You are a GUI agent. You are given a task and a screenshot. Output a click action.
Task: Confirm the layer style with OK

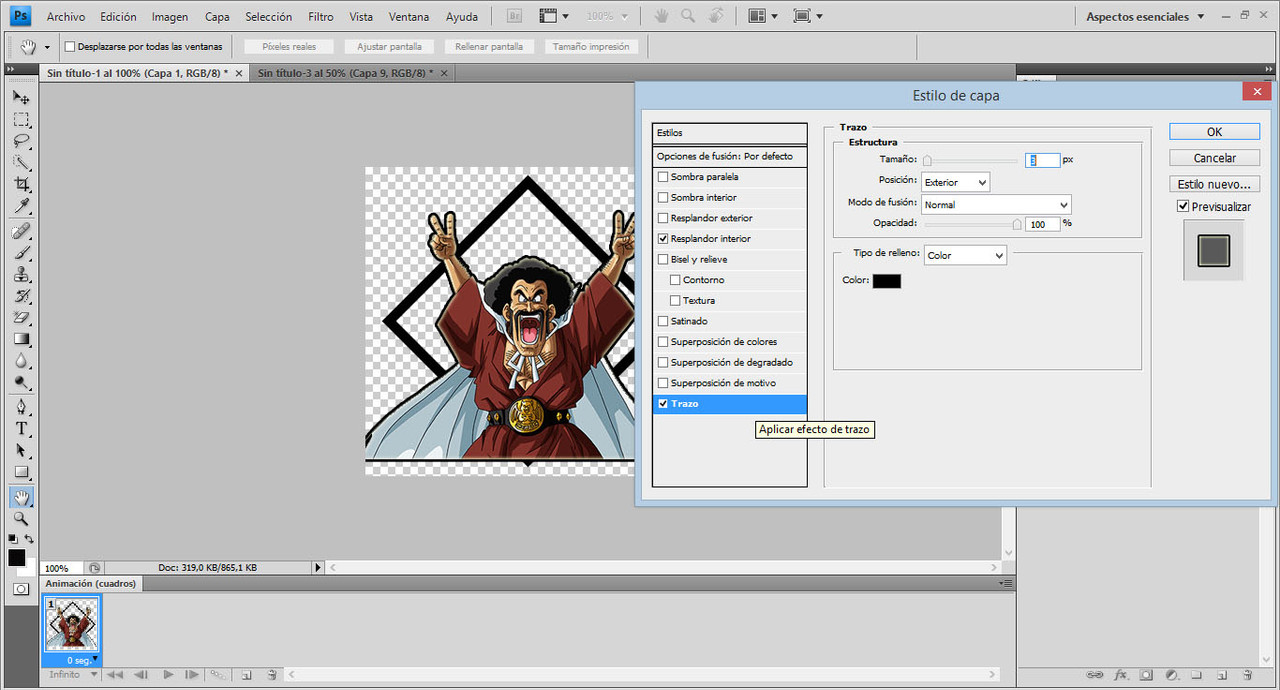pos(1214,132)
